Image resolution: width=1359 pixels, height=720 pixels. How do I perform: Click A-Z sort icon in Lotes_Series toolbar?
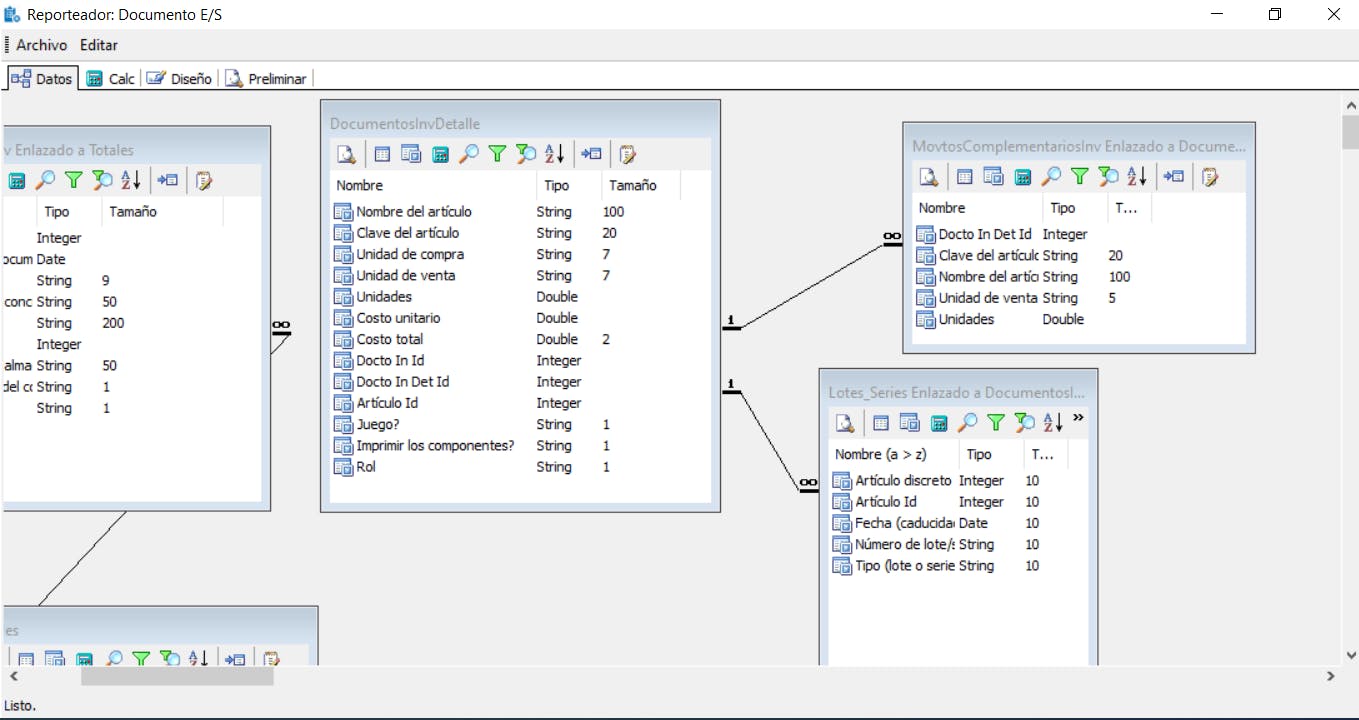click(x=1053, y=423)
